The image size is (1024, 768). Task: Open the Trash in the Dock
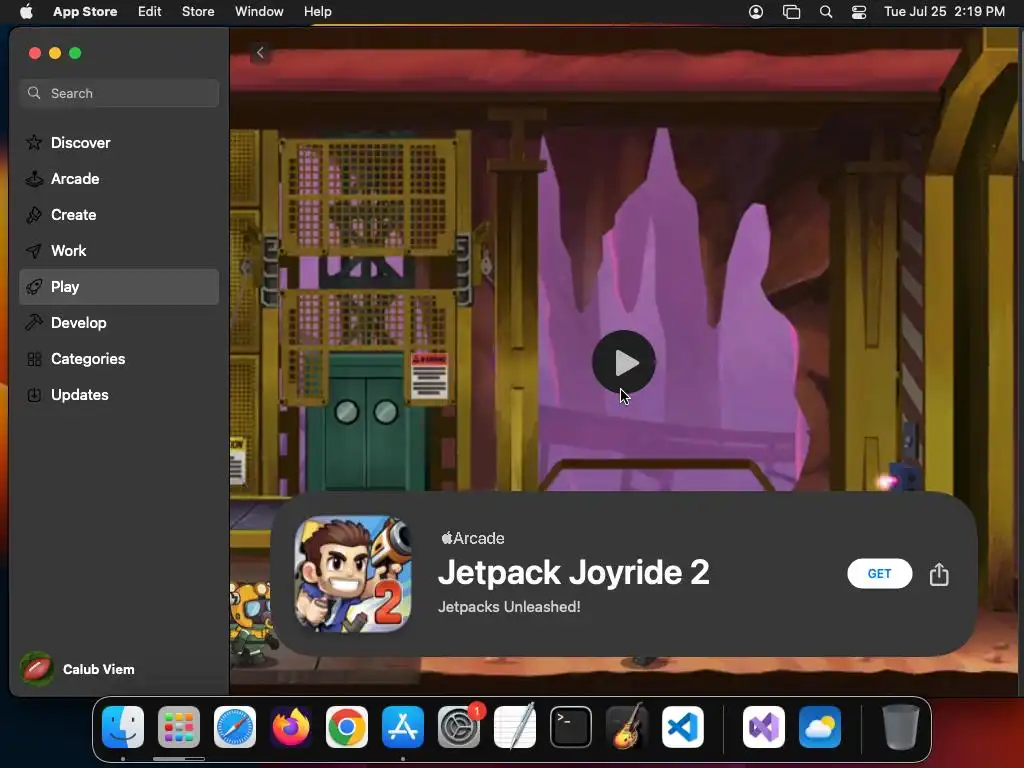[901, 727]
